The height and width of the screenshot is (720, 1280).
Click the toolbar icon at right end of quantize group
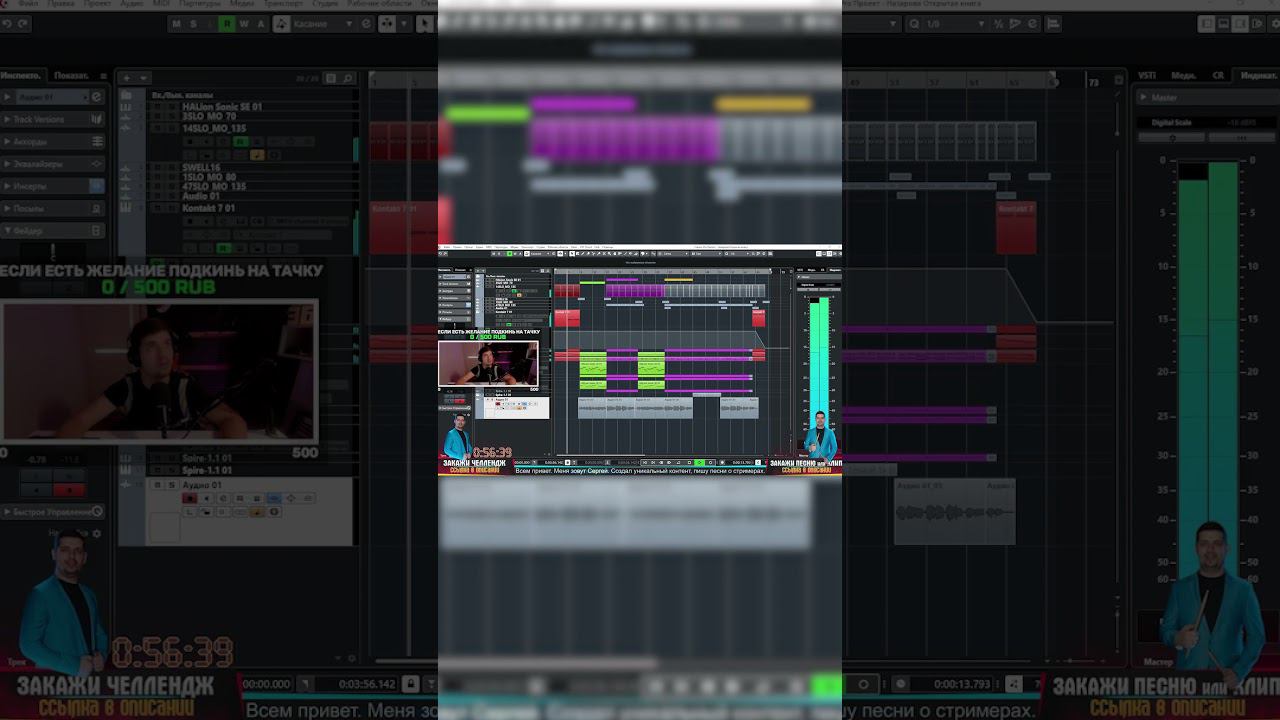(x=1030, y=24)
